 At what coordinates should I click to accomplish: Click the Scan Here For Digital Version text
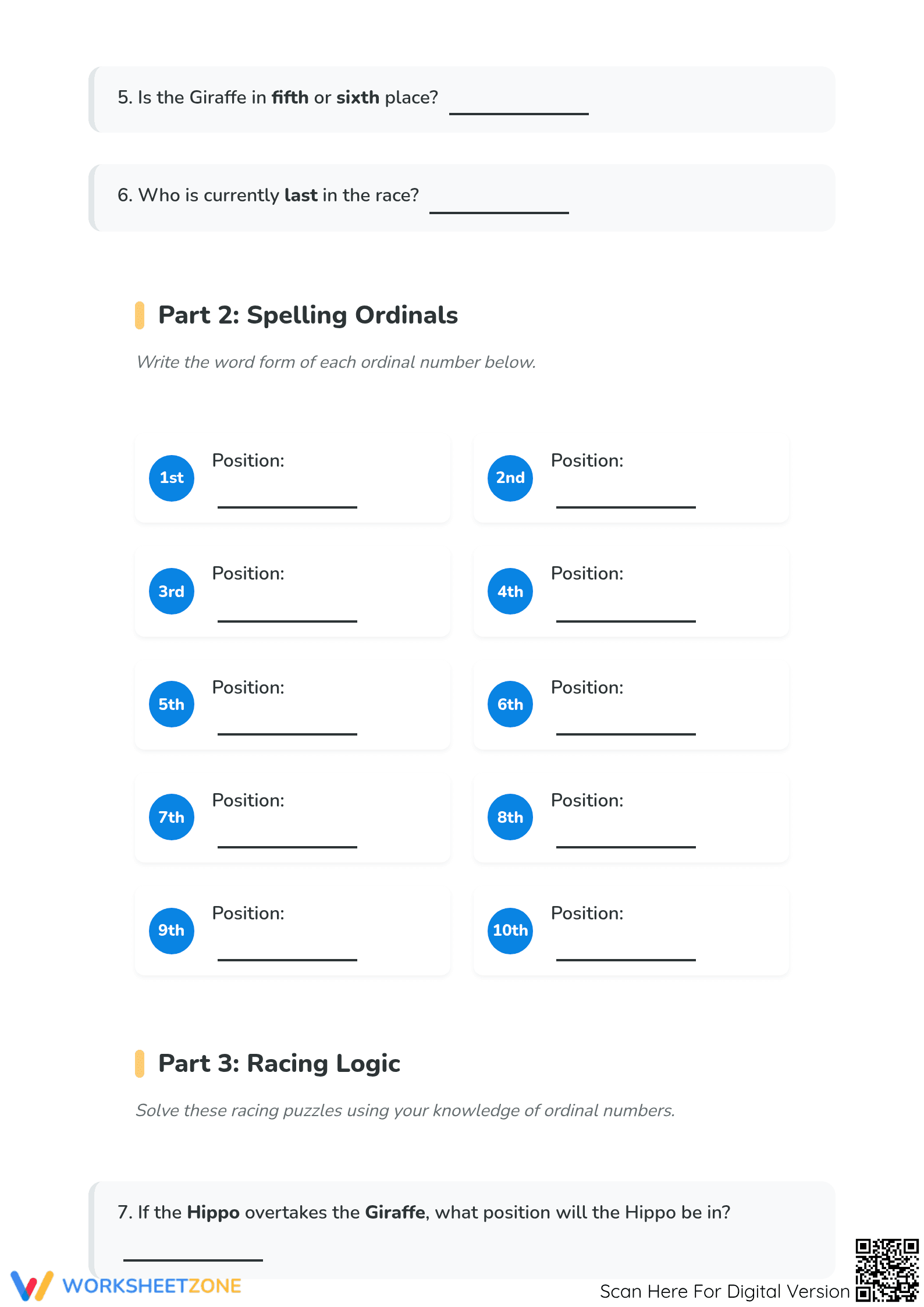pos(724,1291)
